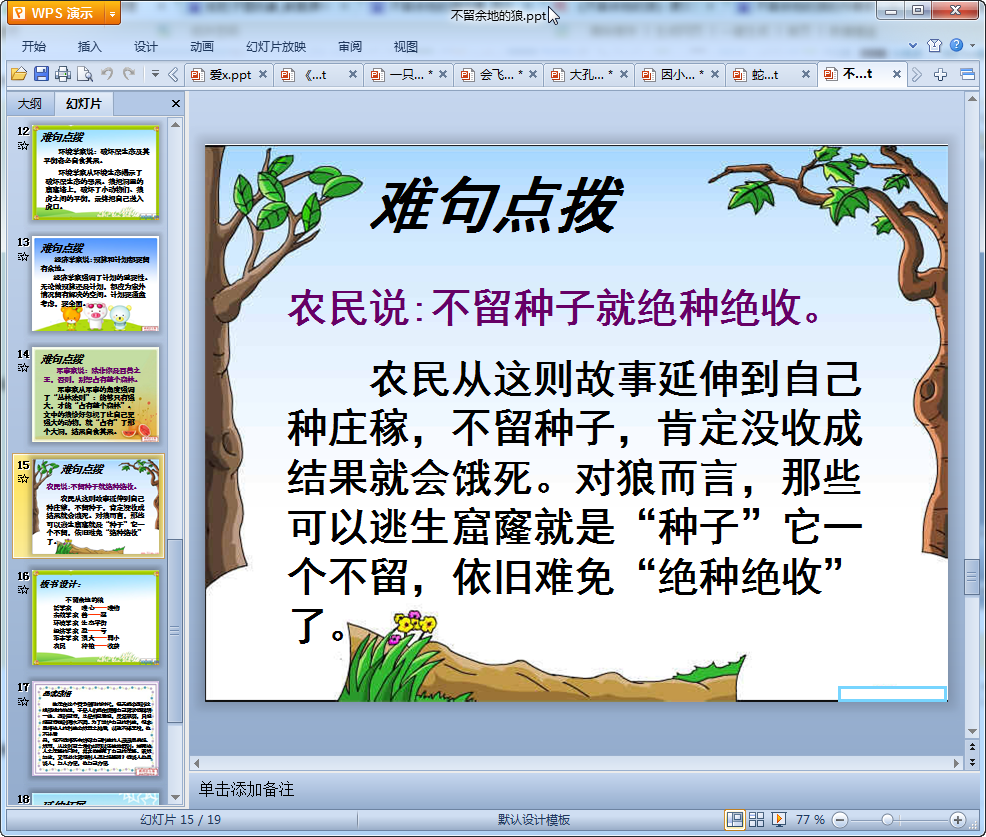This screenshot has width=986, height=837.
Task: Start slideshow from the status bar icon
Action: click(x=779, y=819)
